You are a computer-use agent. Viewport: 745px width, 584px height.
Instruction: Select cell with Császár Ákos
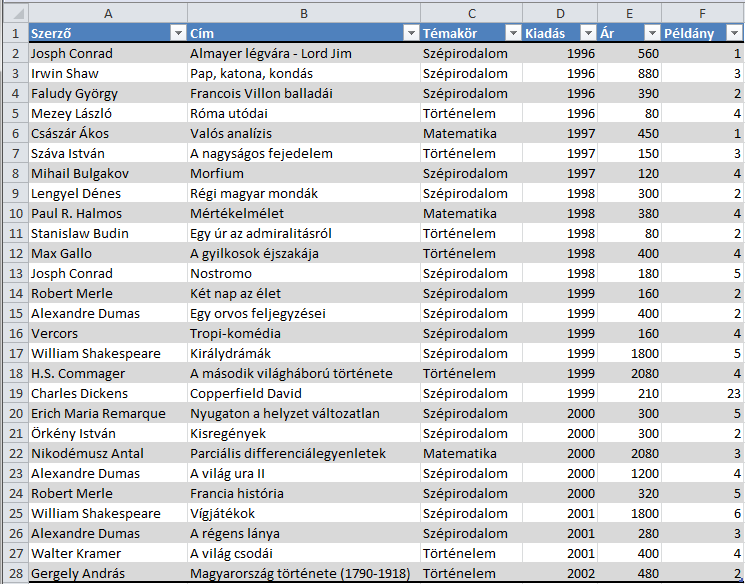tap(108, 134)
